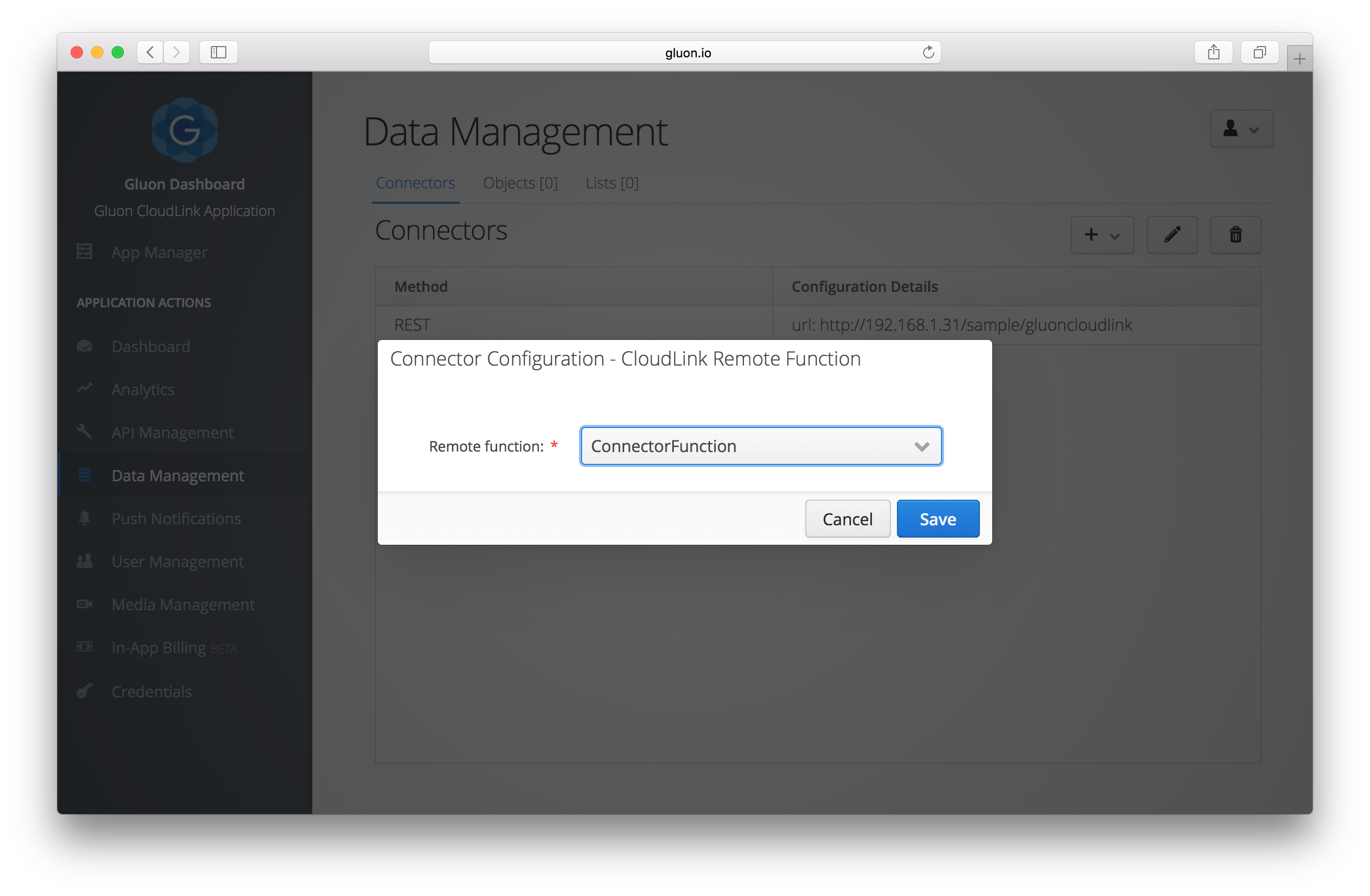Image resolution: width=1370 pixels, height=896 pixels.
Task: Click the Save button
Action: tap(937, 519)
